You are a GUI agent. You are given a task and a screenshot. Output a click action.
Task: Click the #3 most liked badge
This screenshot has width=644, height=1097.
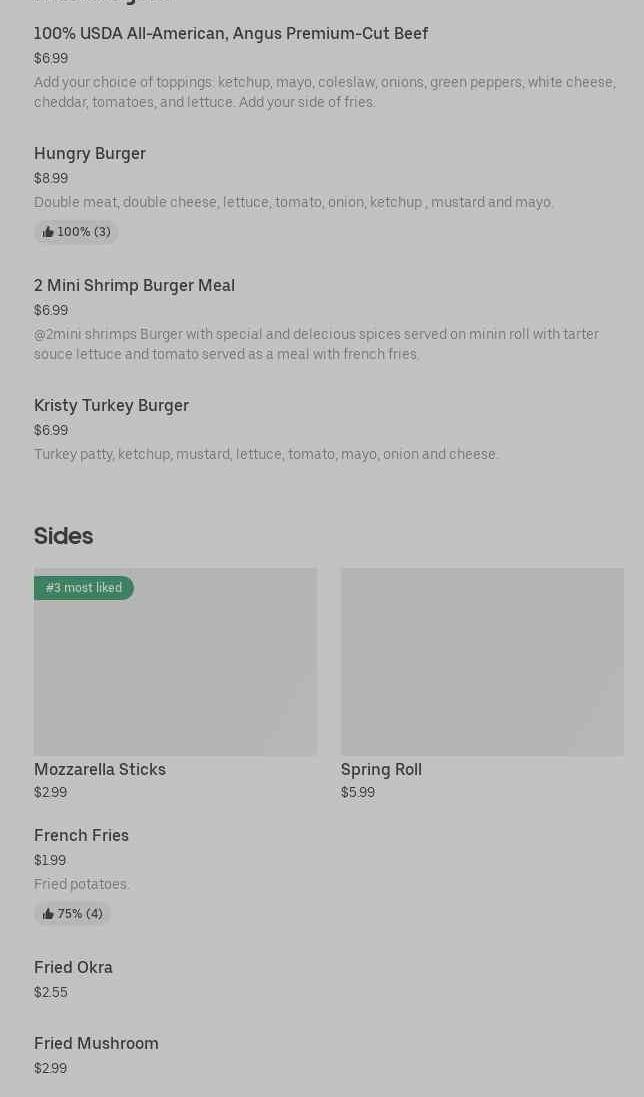coord(84,588)
